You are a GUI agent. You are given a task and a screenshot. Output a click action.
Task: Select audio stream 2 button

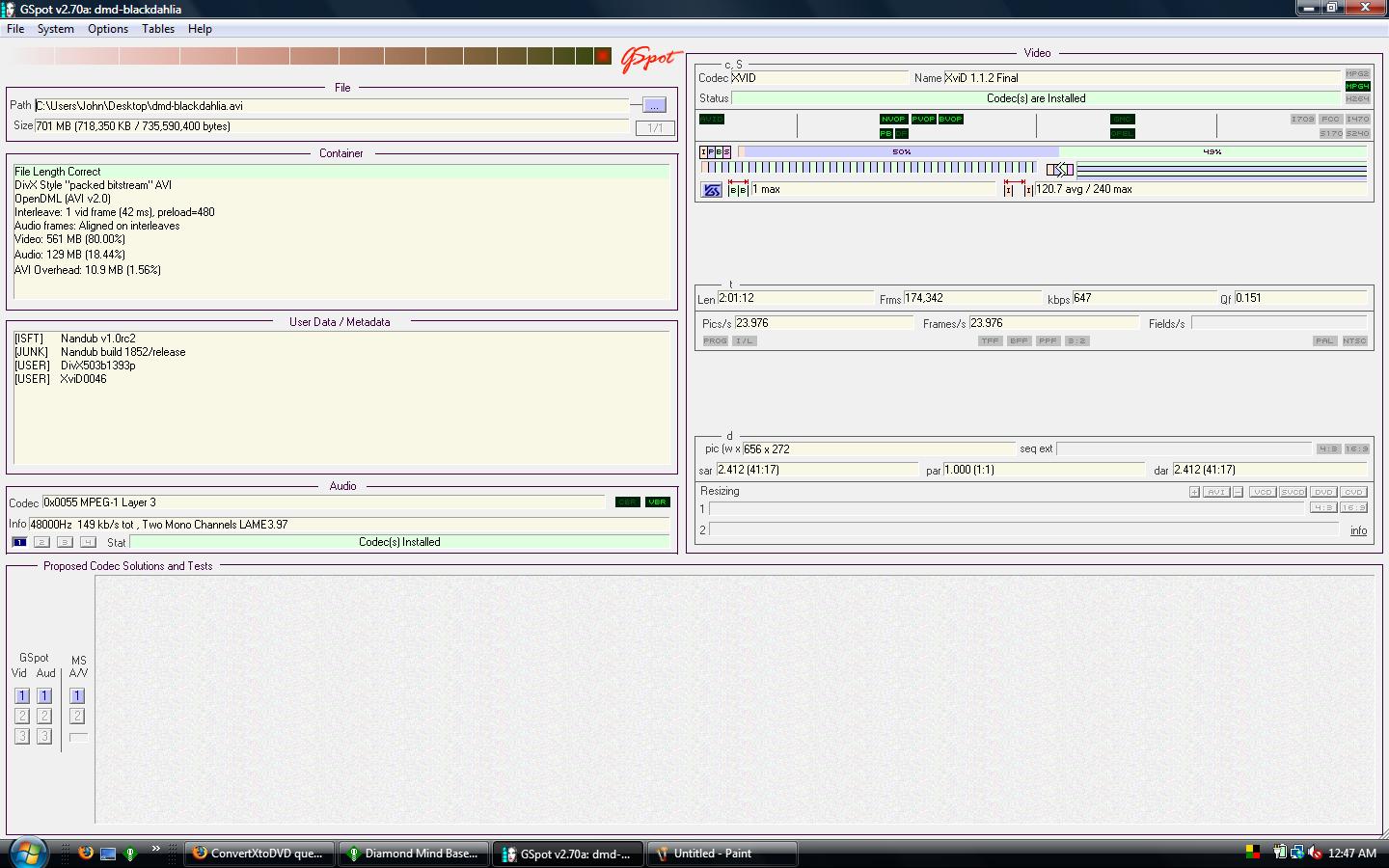pos(41,542)
